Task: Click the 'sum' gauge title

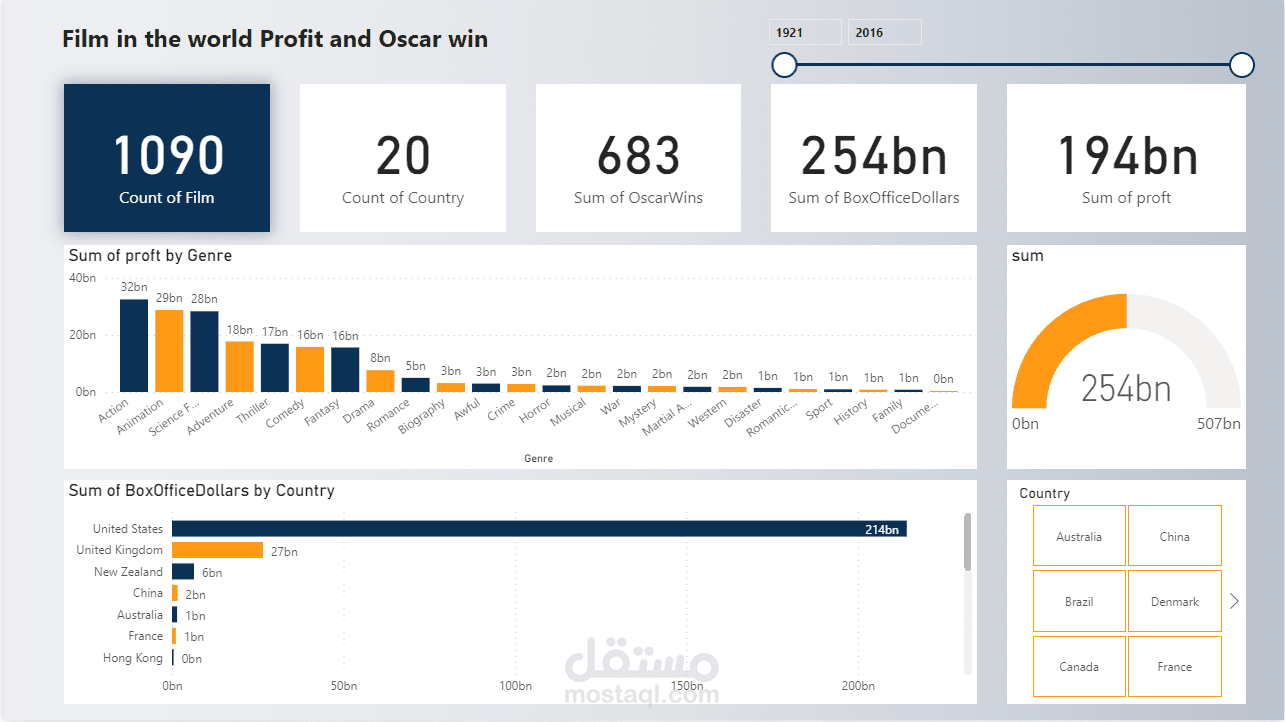Action: pyautogui.click(x=1027, y=256)
